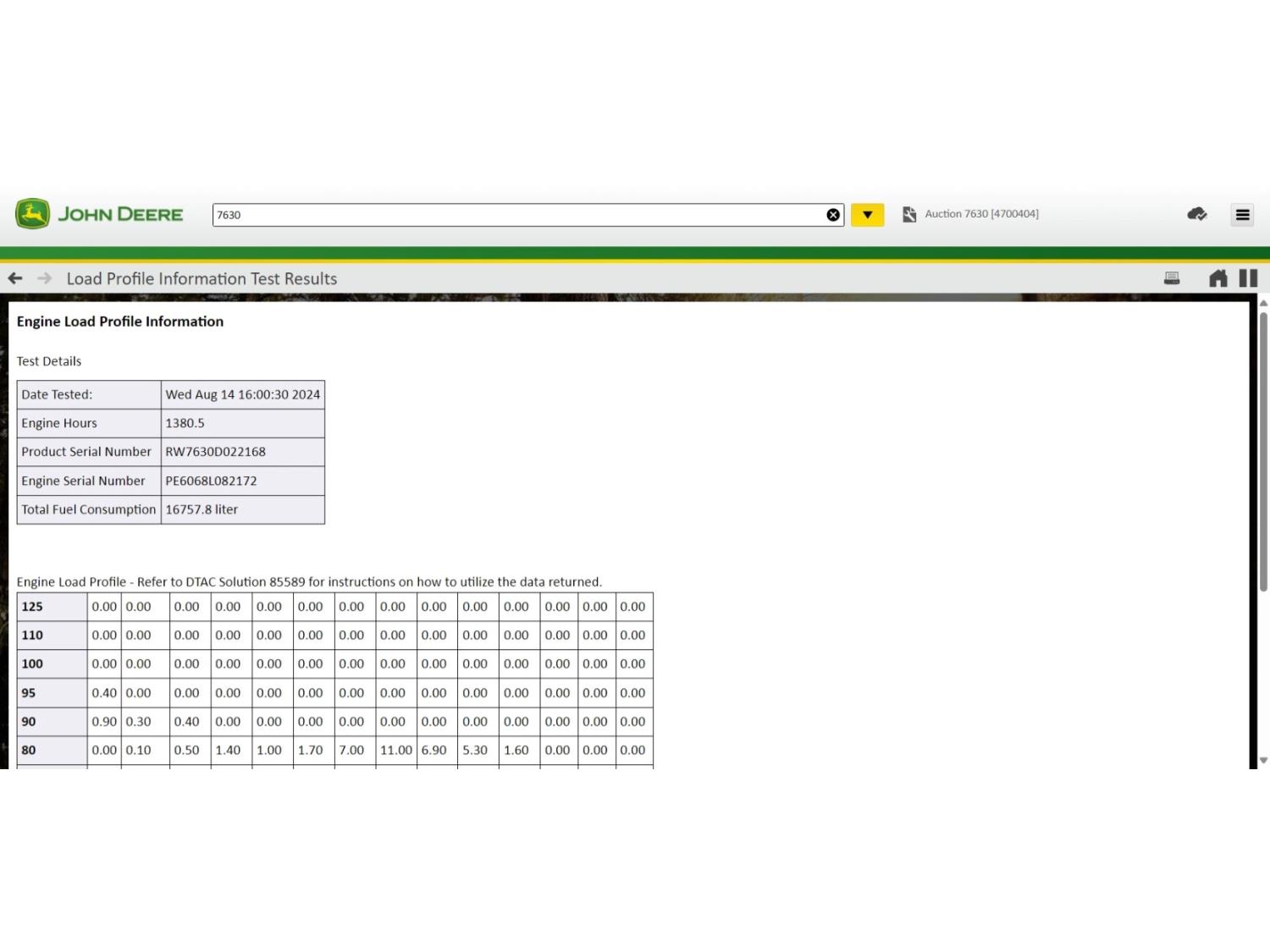Click the pause bars icon in the toolbar
The width and height of the screenshot is (1270, 952).
tap(1248, 278)
